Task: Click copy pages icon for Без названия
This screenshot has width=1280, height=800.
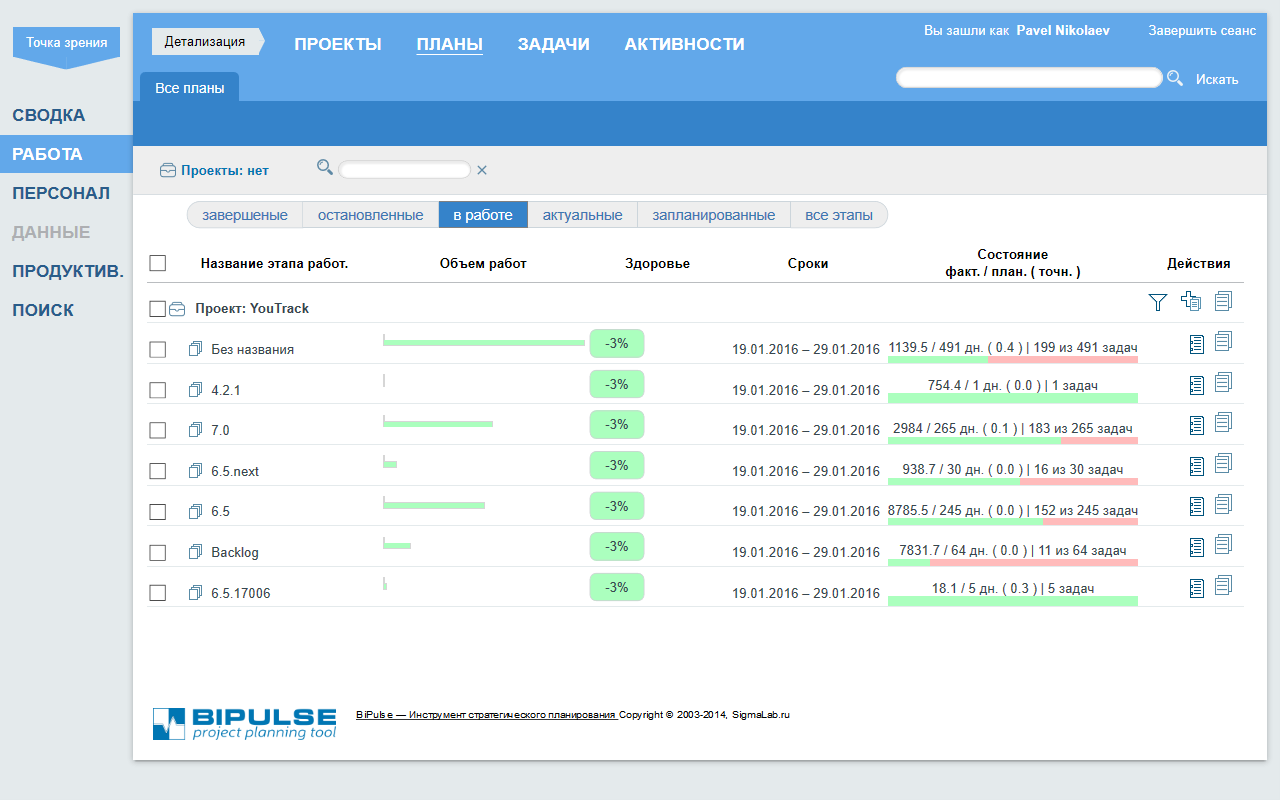Action: click(1224, 341)
